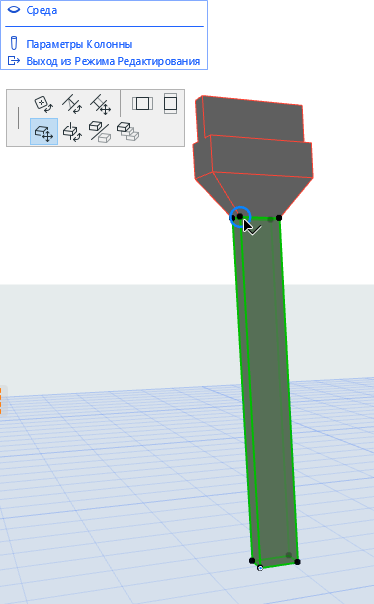Select the vertical stretch cross-section icon

(x=171, y=103)
